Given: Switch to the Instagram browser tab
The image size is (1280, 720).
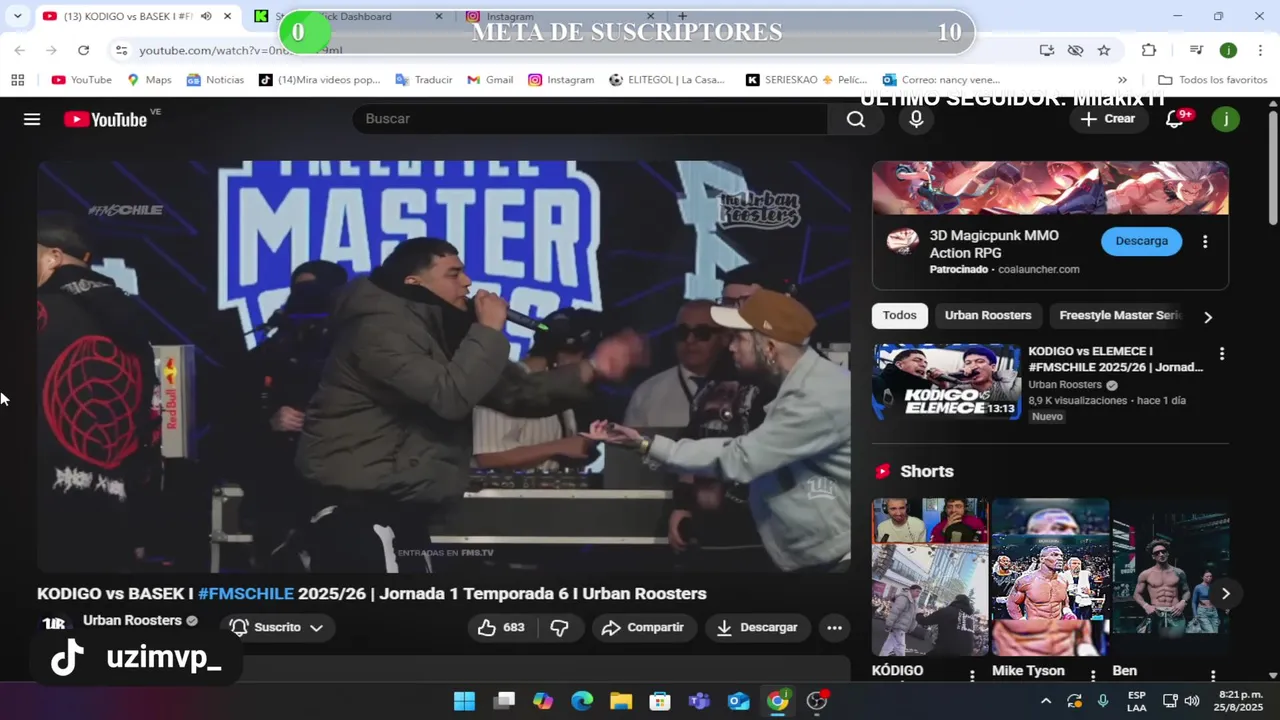Looking at the screenshot, I should pos(560,16).
